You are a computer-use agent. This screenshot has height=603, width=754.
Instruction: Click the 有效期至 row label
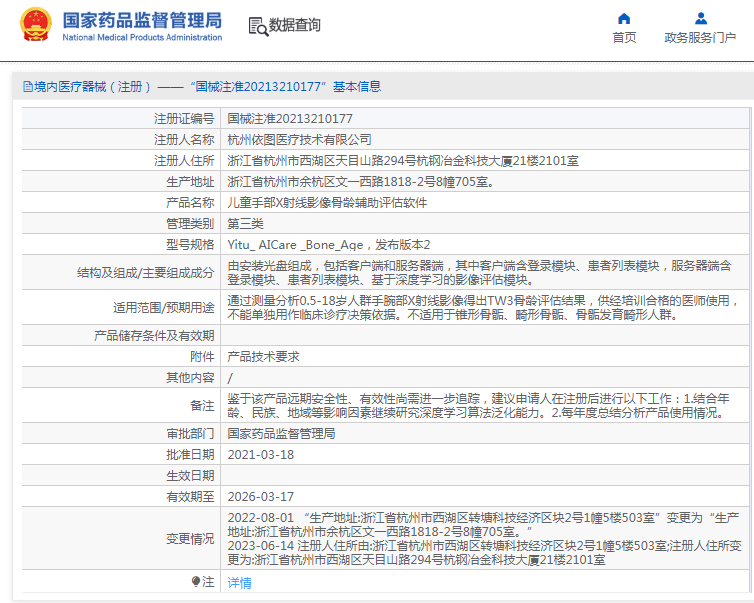pyautogui.click(x=190, y=497)
